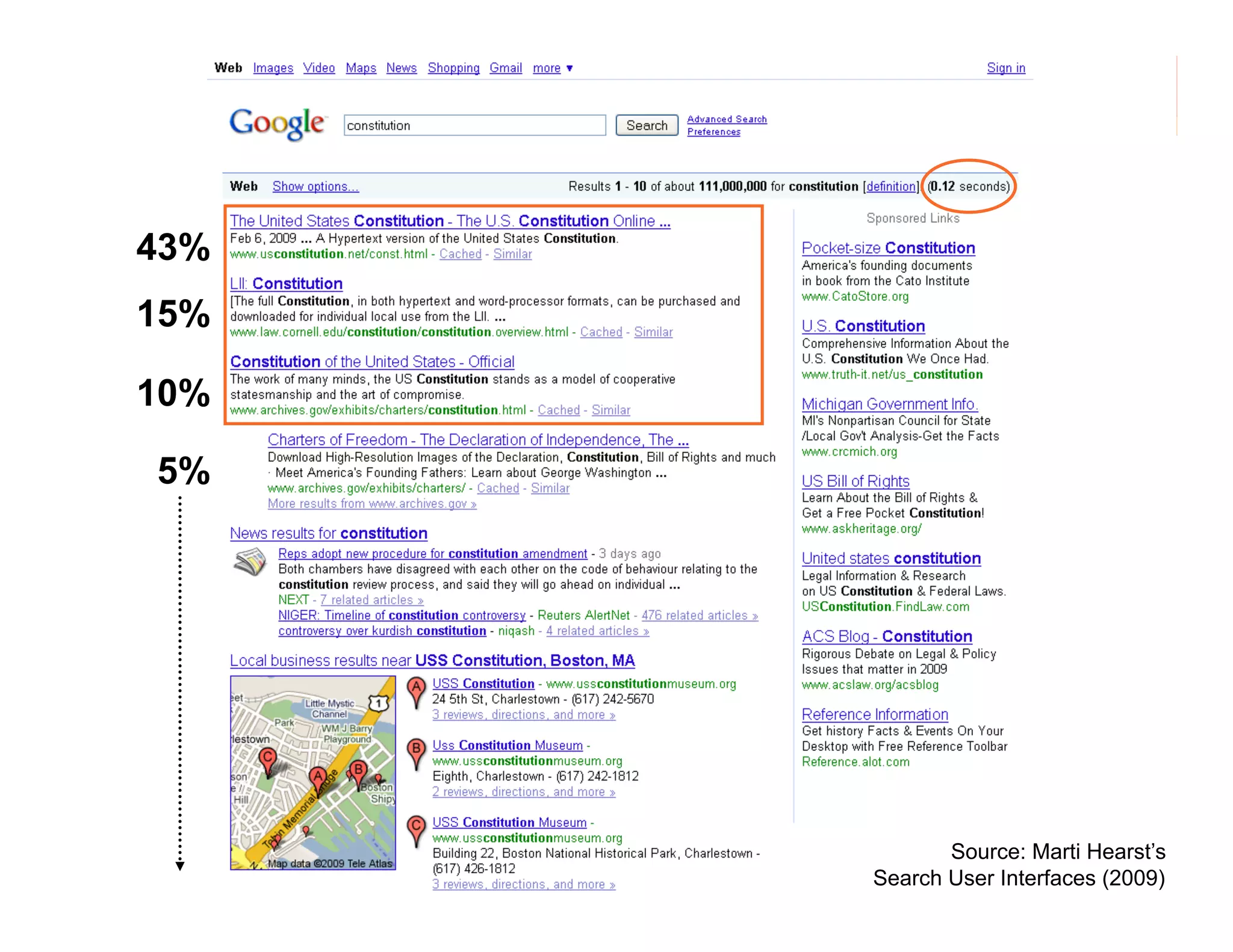1233x952 pixels.
Task: Open the Boston map thumbnail
Action: tap(313, 773)
